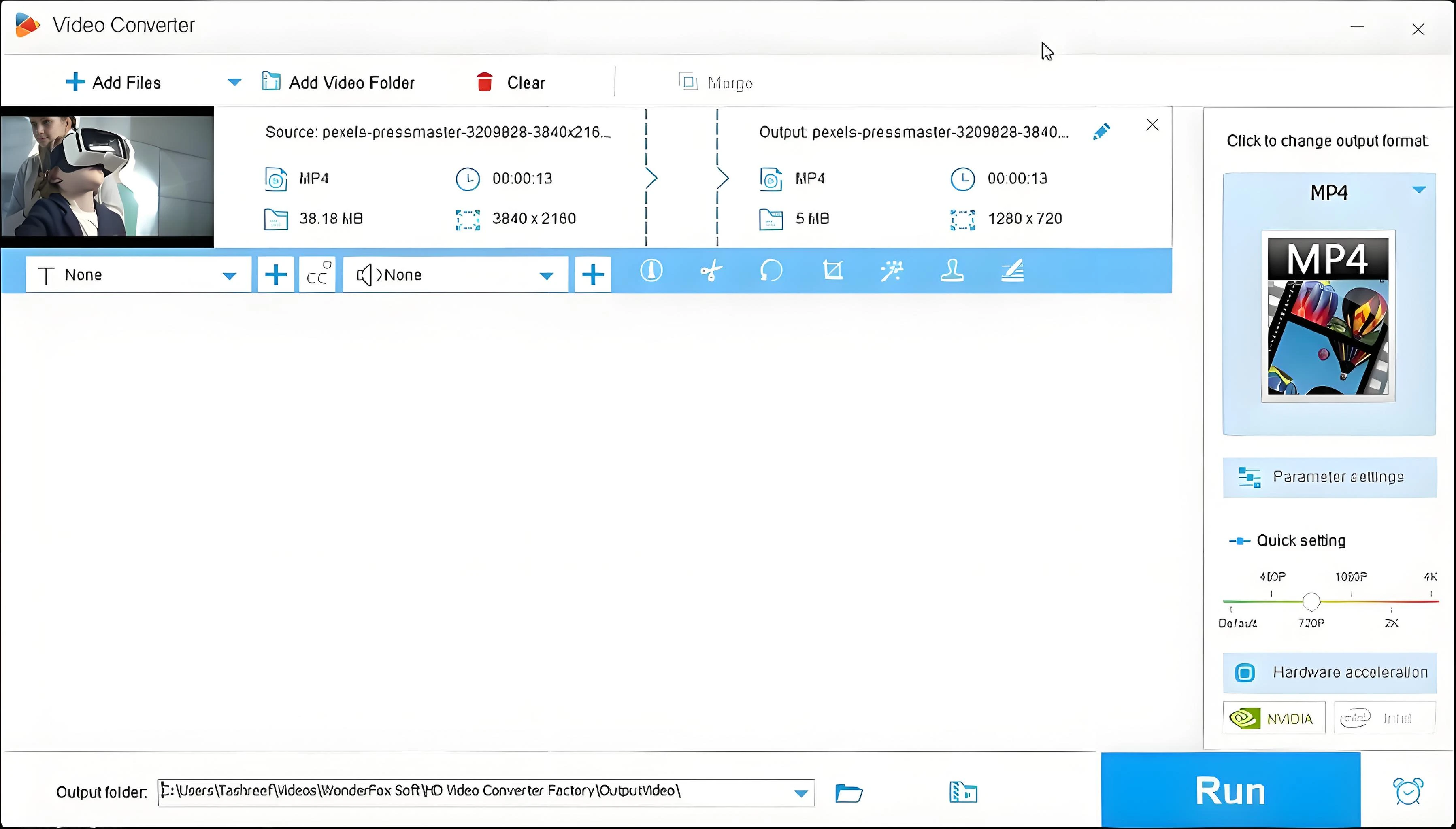The height and width of the screenshot is (829, 1456).
Task: Click output size 5 MB
Action: click(812, 219)
